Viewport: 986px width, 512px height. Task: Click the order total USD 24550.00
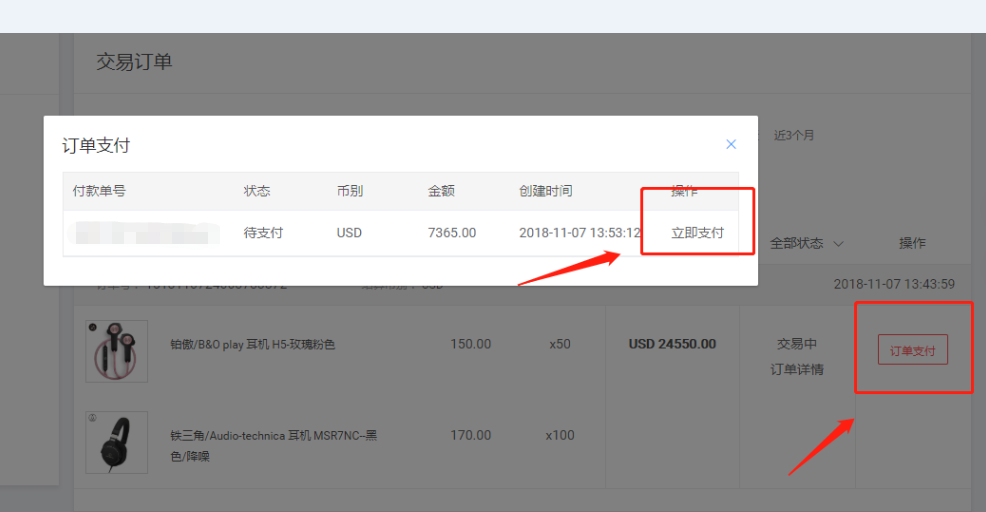coord(672,344)
